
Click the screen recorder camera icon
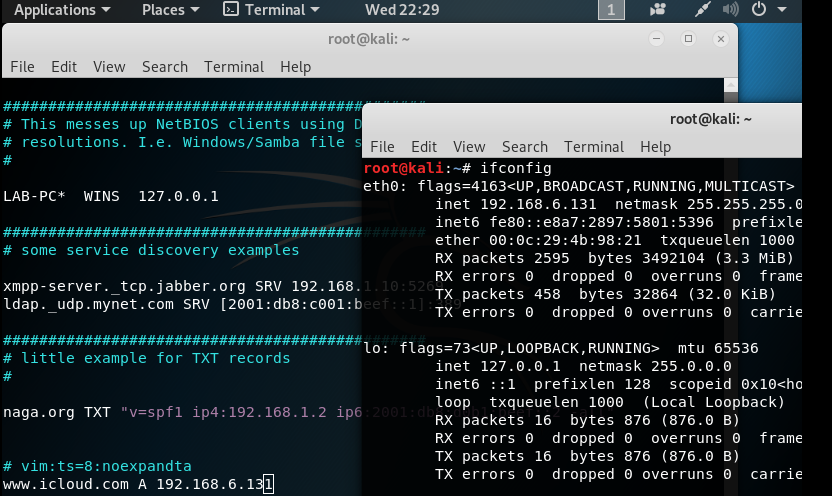pos(658,9)
